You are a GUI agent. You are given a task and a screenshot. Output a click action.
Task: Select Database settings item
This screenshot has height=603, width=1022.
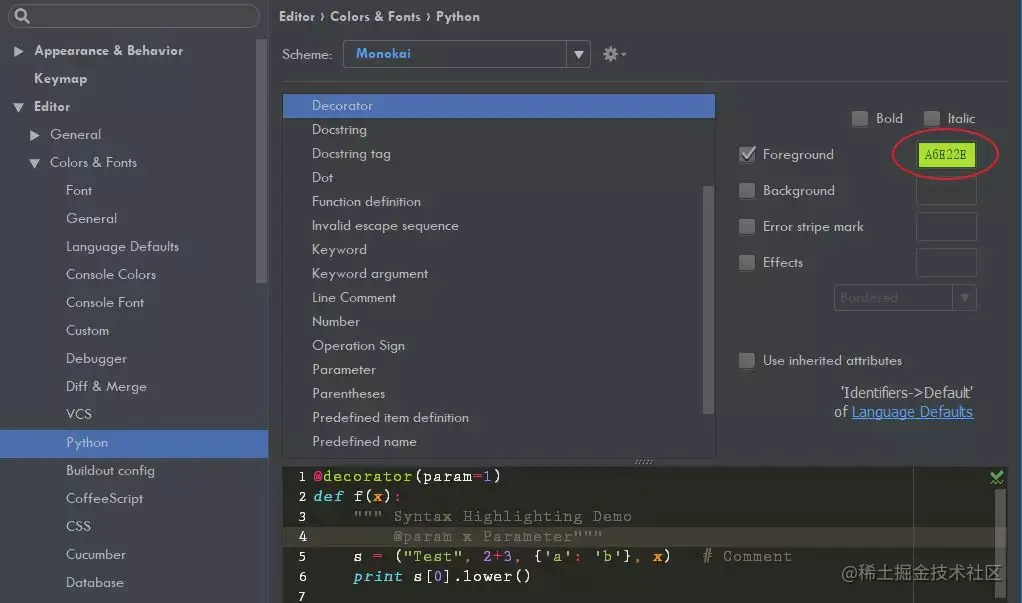tap(95, 582)
